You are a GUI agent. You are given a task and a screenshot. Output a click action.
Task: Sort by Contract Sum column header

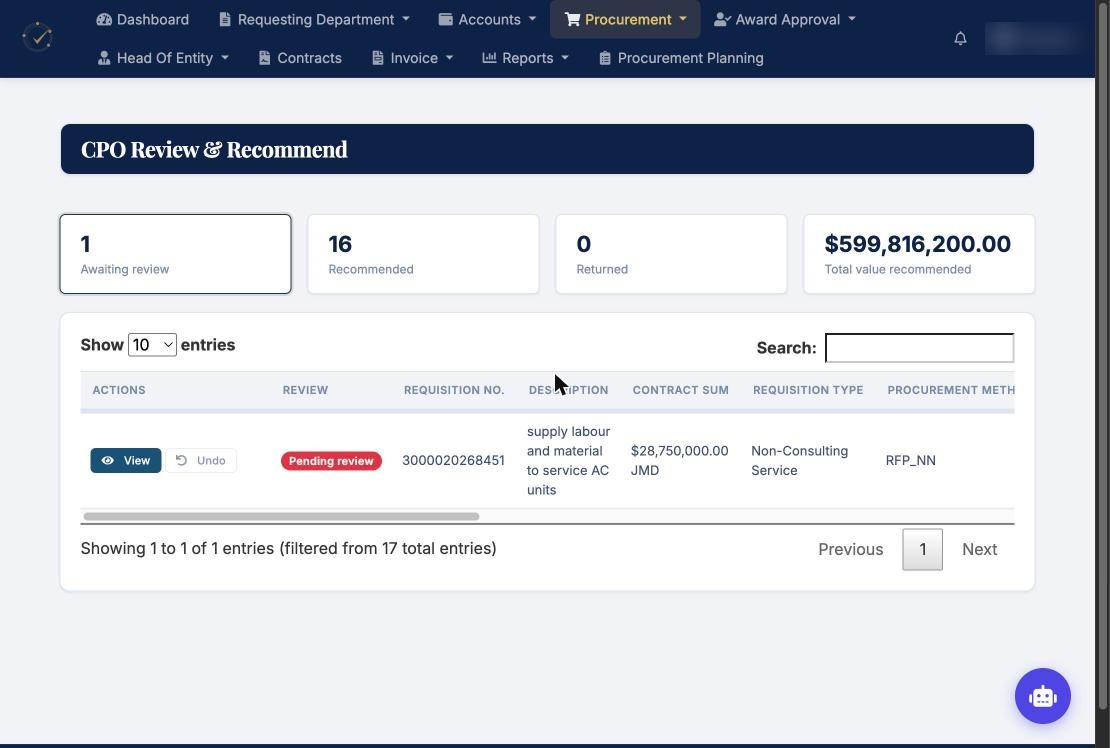(680, 390)
